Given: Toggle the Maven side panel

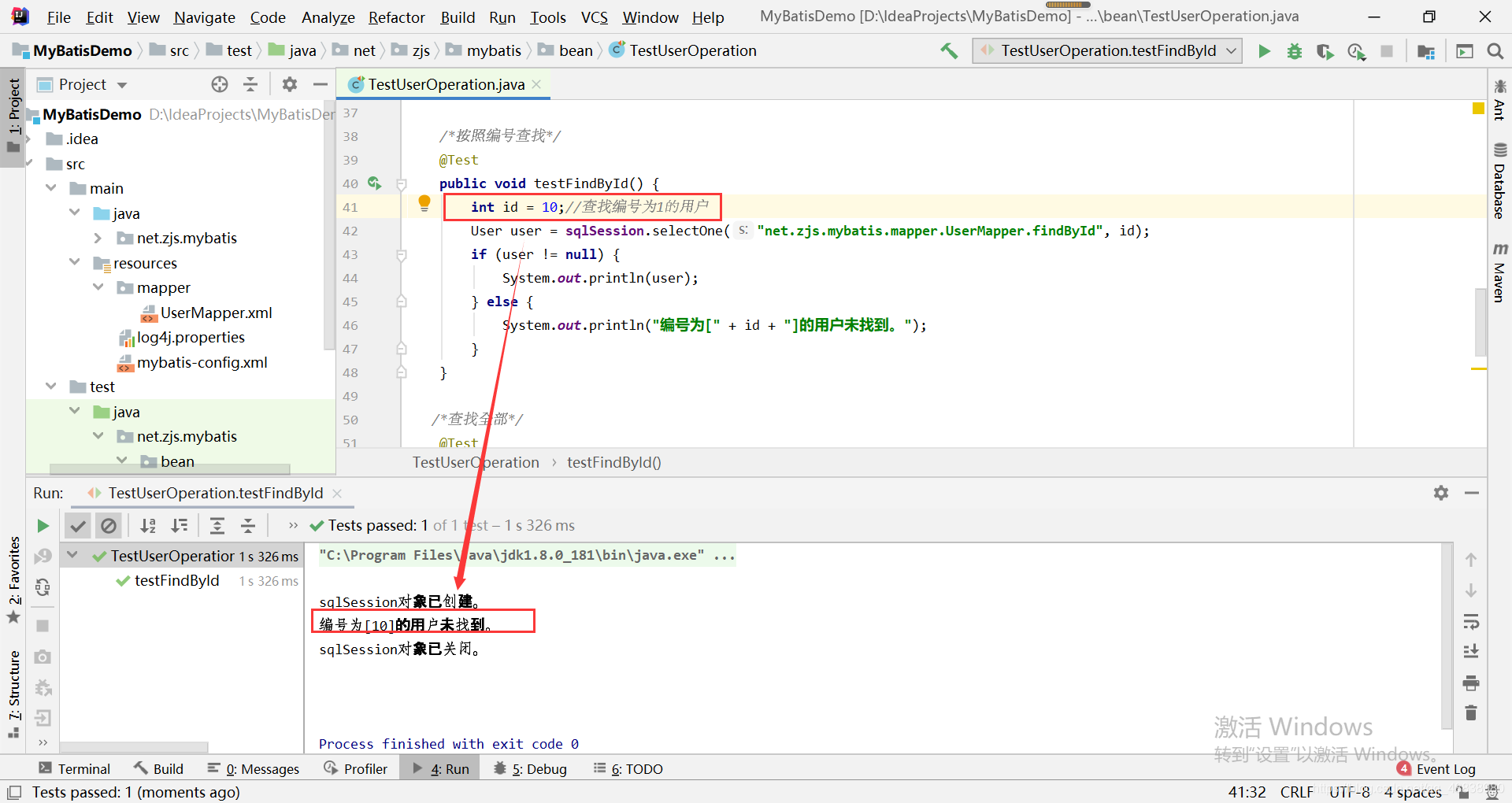Looking at the screenshot, I should click(1499, 272).
